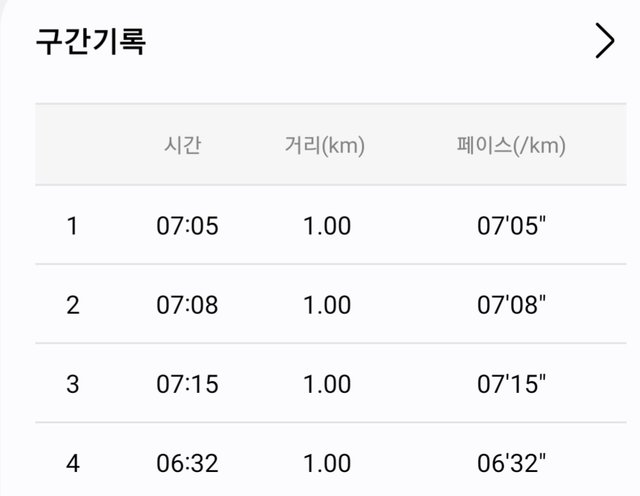Tap lap 1 distance 1.00
Image resolution: width=640 pixels, height=496 pixels.
[327, 226]
